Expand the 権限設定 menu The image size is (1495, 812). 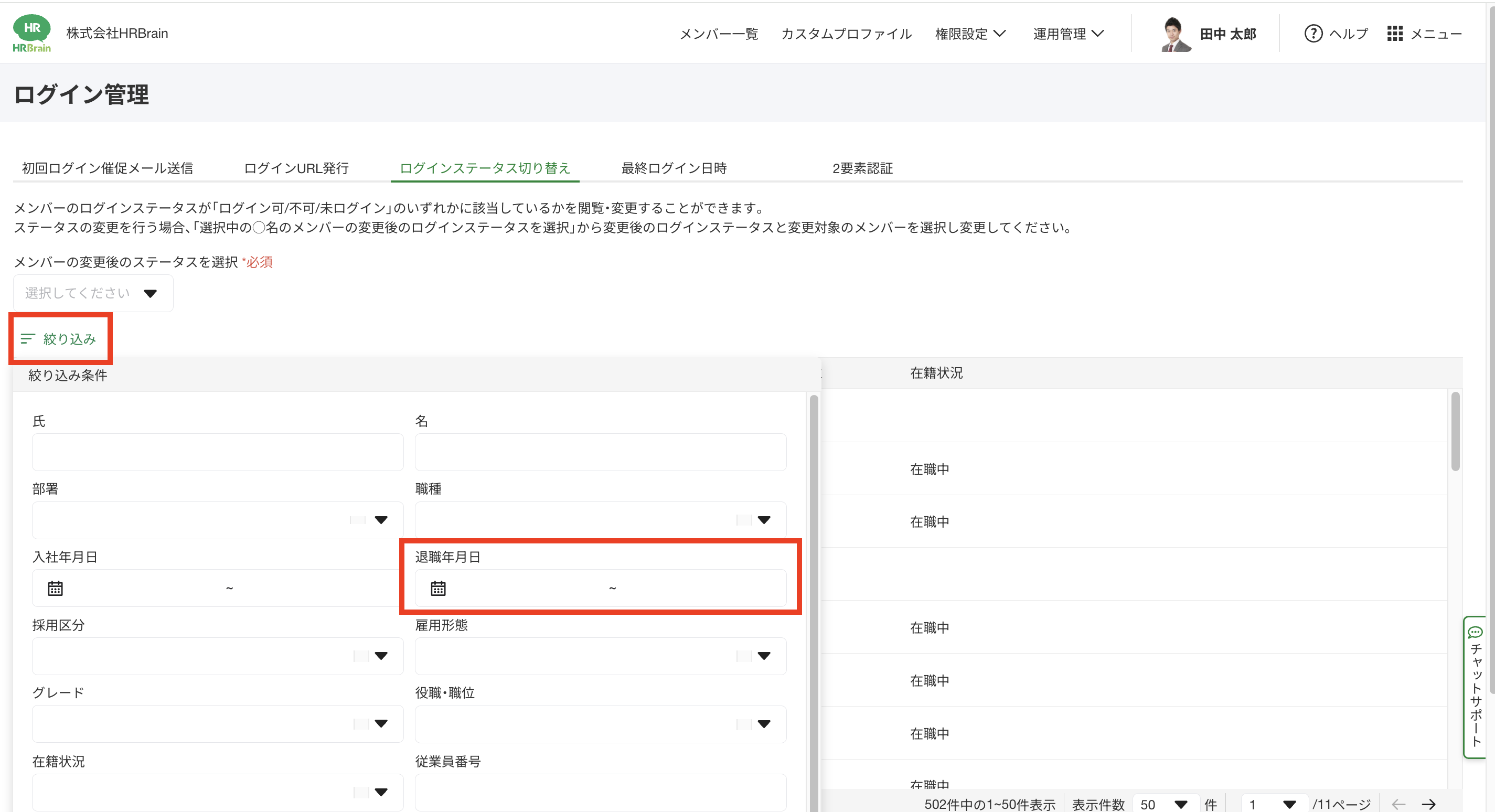970,34
